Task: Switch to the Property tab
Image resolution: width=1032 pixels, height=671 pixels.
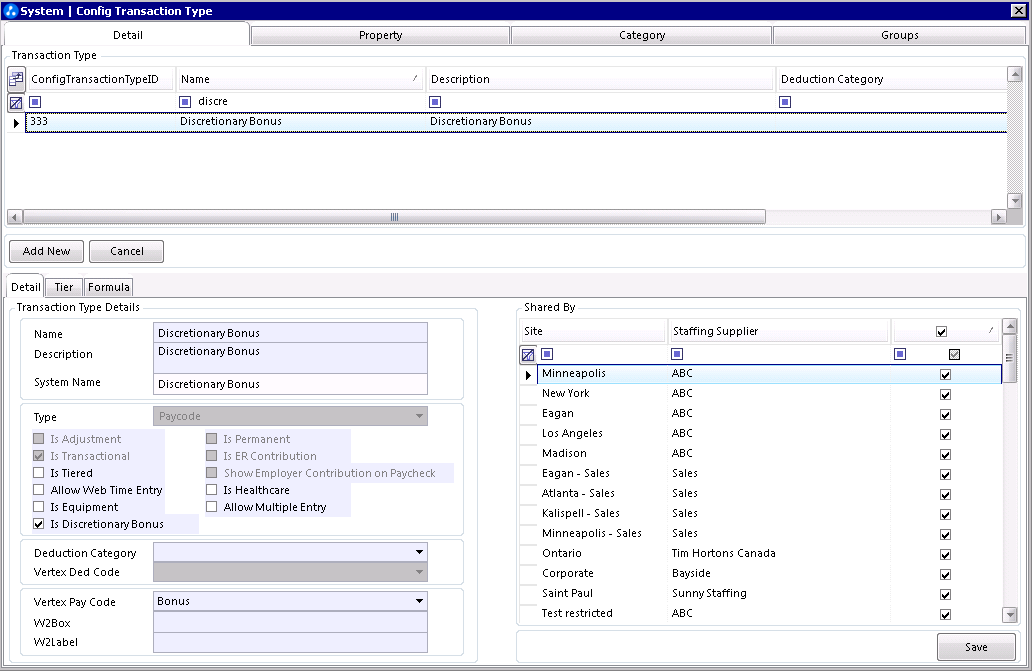Action: coord(380,36)
